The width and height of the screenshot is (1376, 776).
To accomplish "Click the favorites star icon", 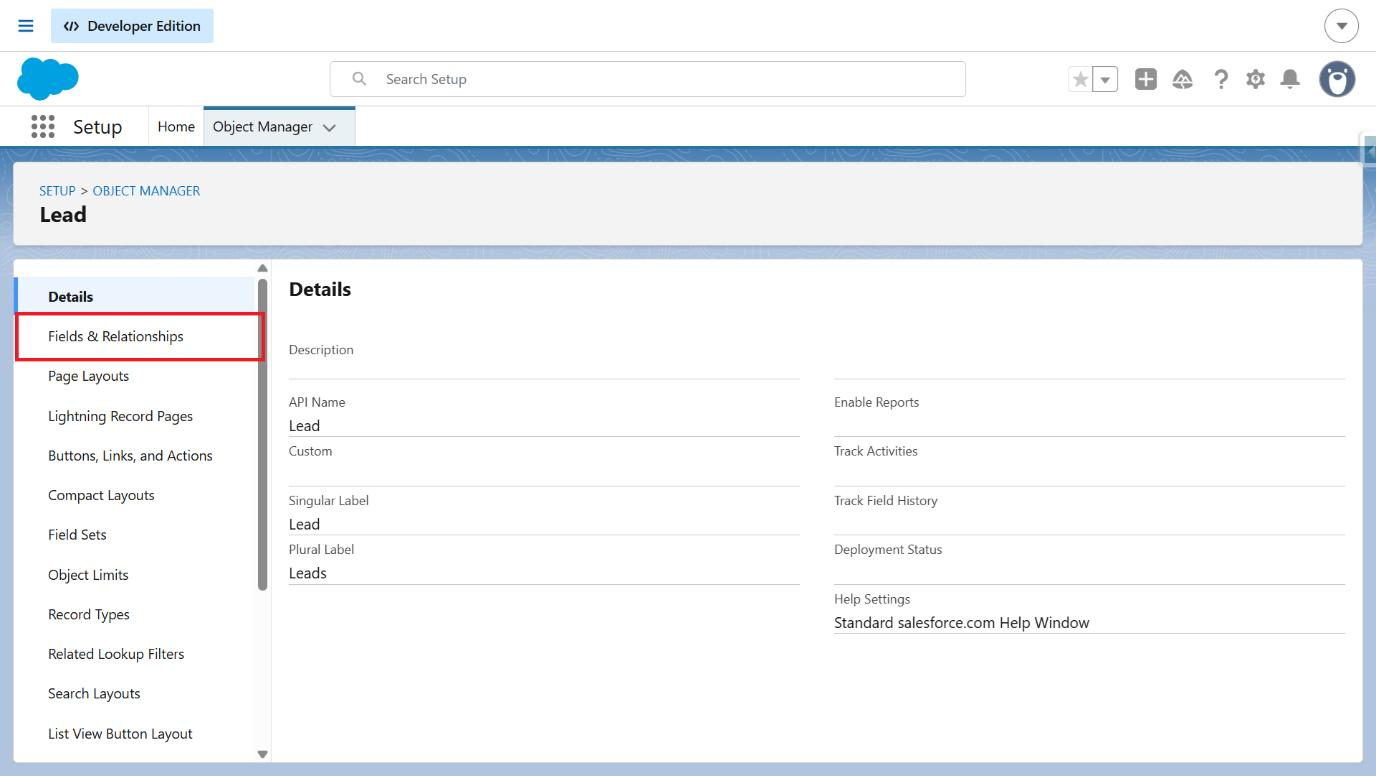I will [x=1080, y=79].
